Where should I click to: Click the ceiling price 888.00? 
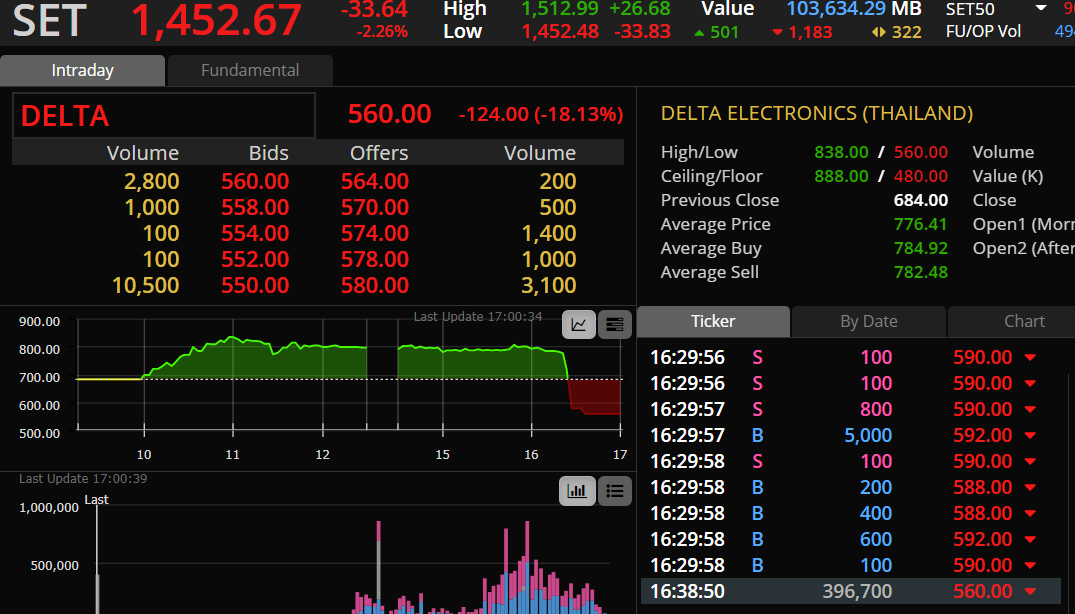click(x=841, y=177)
